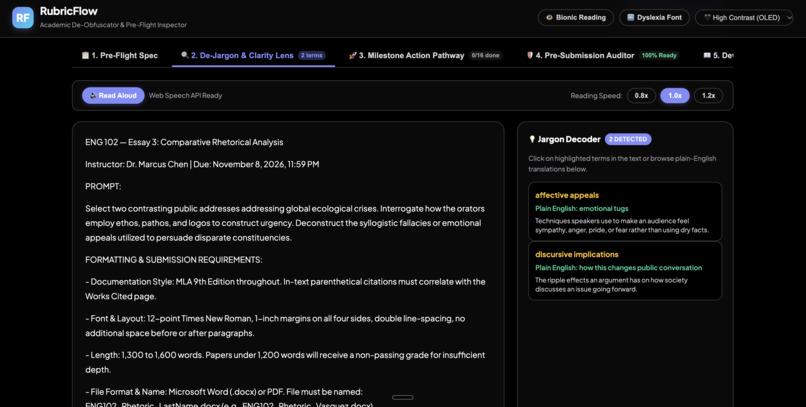
Task: Click the 2 terms badge on Clarity Lens tab
Action: 312,56
